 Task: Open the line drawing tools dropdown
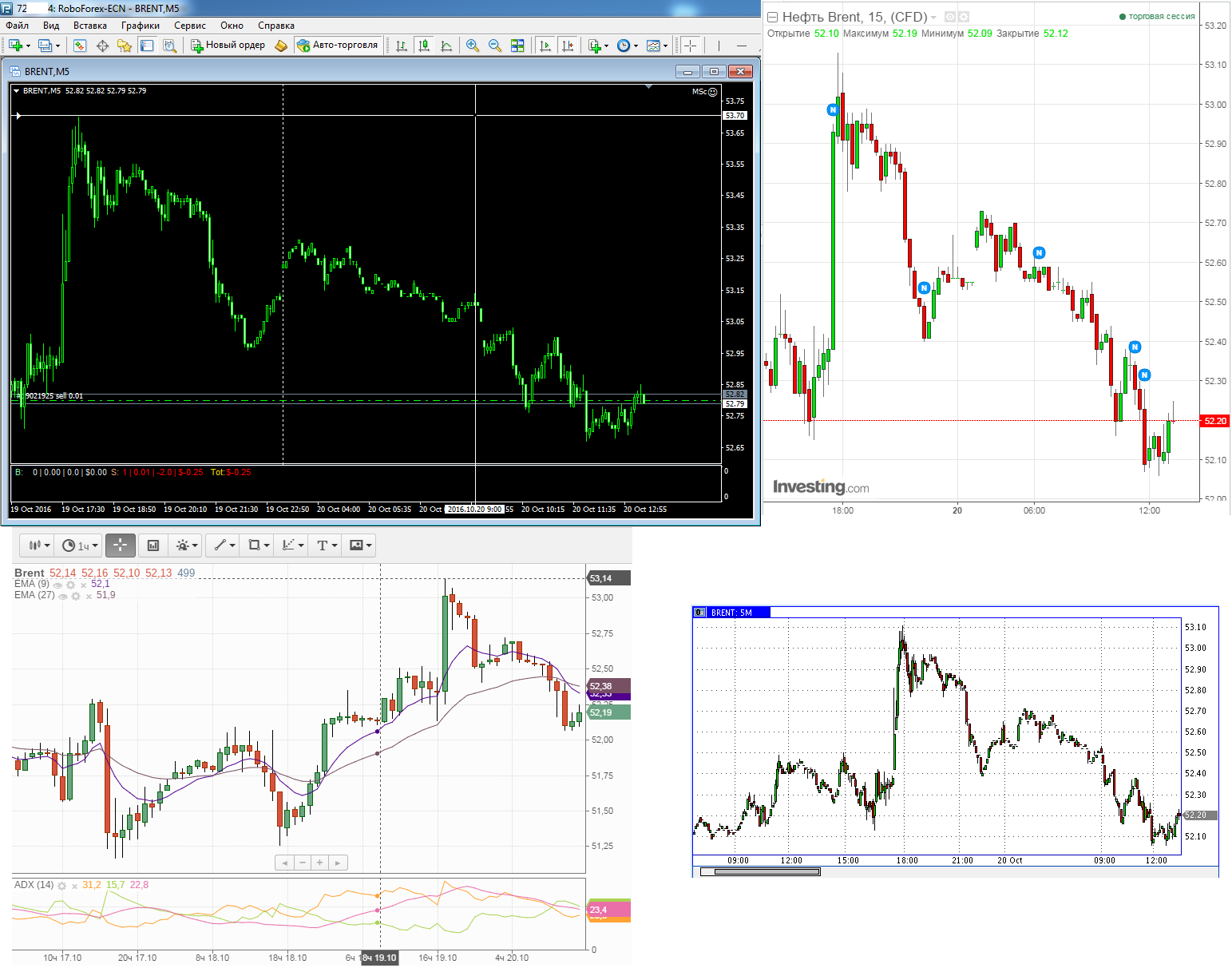click(224, 545)
